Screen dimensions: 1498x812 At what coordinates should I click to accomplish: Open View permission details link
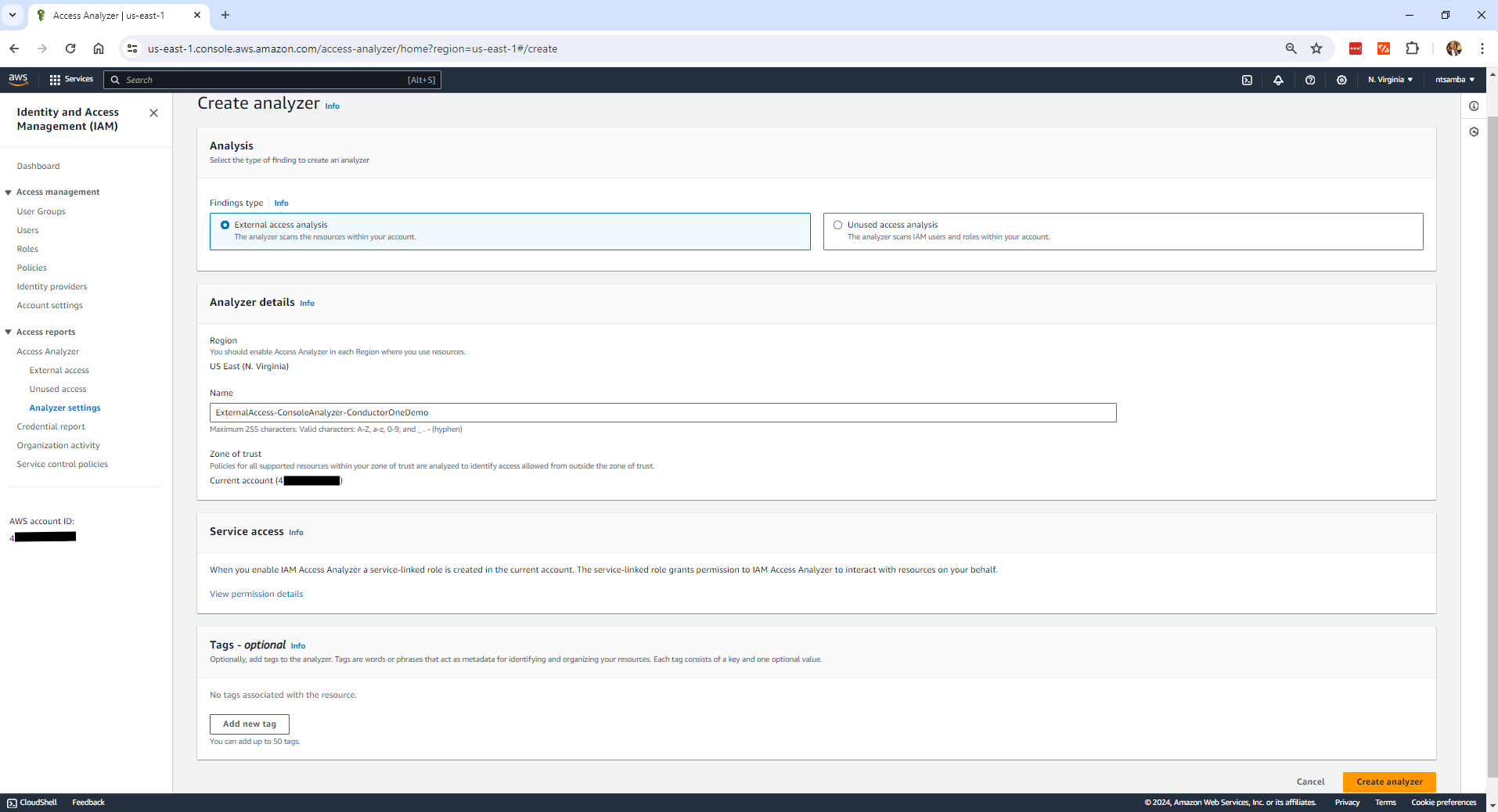point(256,594)
